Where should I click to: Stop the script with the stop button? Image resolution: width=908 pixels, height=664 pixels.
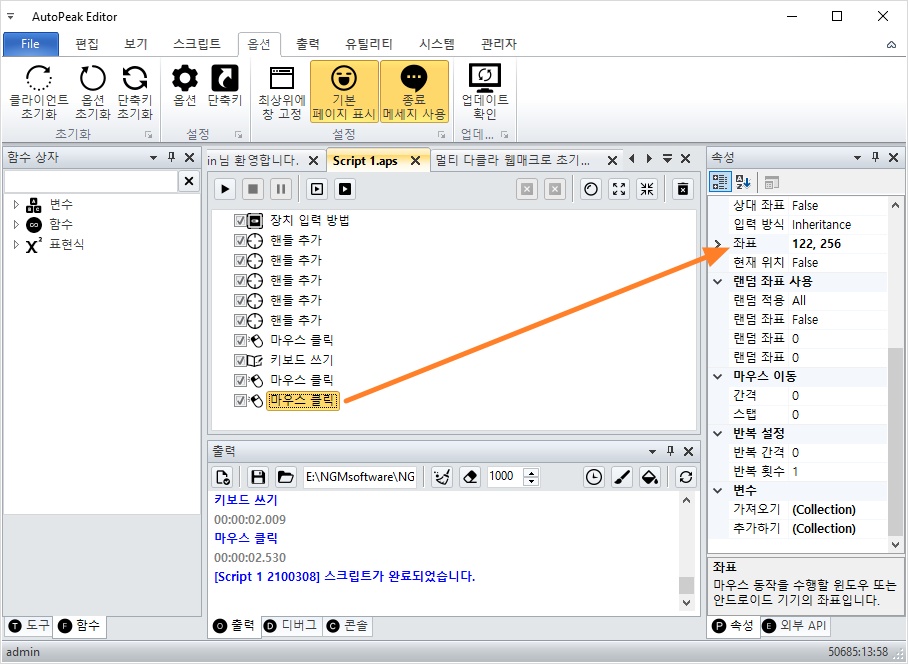click(253, 189)
